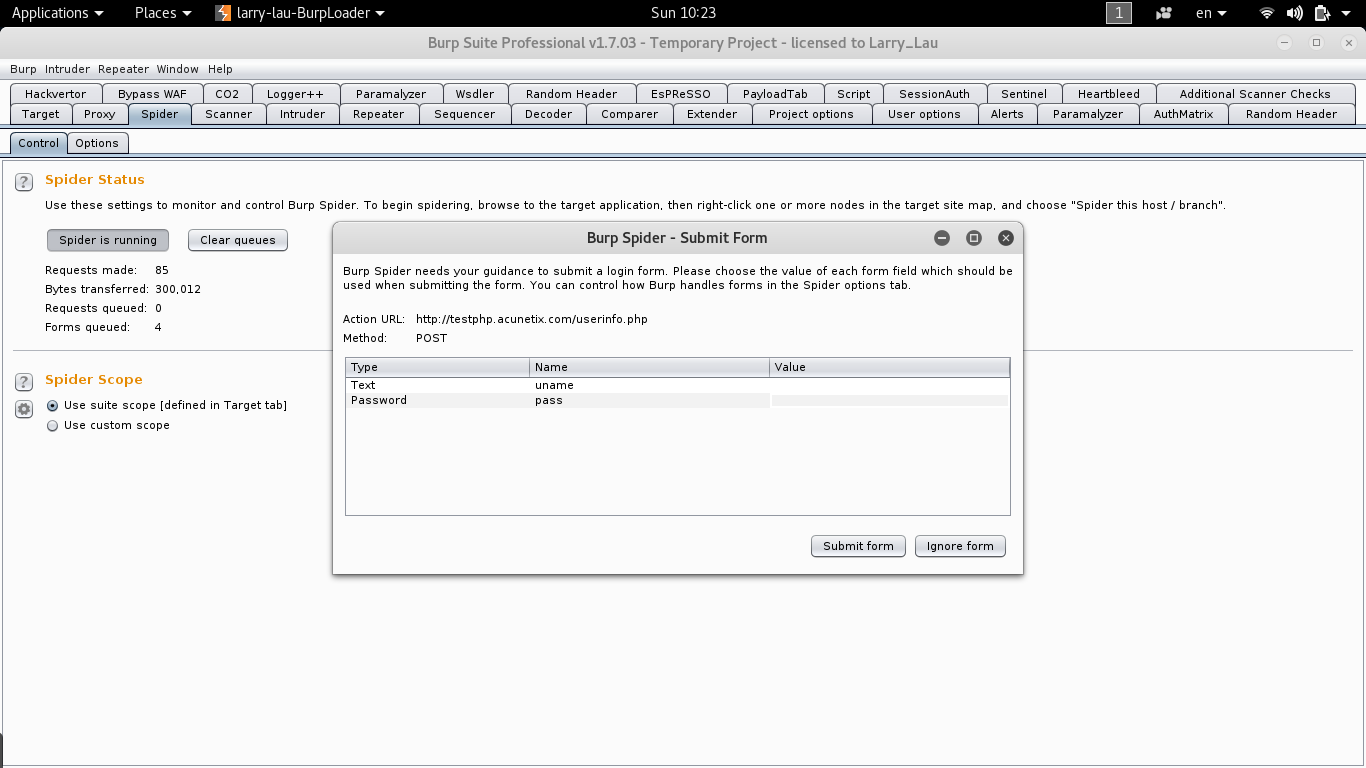Open the Proxy tab
This screenshot has width=1366, height=768.
[100, 114]
